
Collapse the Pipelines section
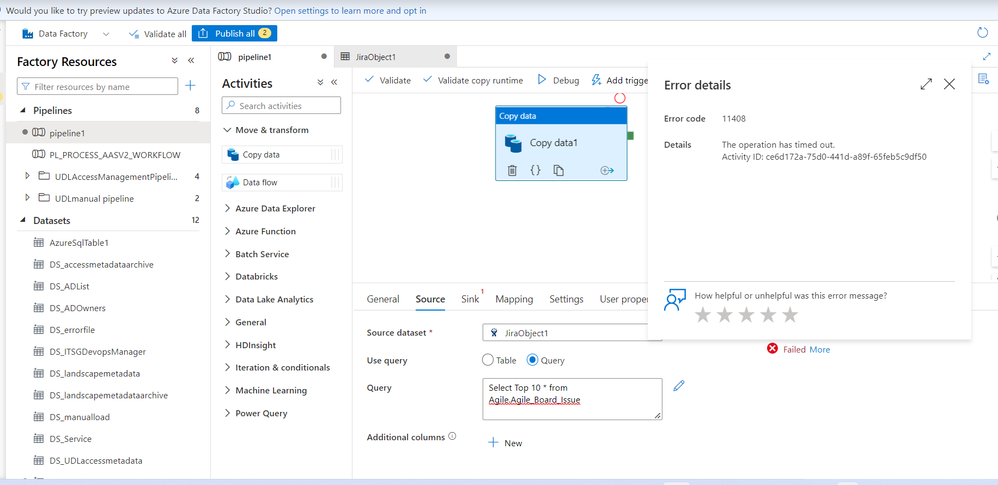[24, 110]
